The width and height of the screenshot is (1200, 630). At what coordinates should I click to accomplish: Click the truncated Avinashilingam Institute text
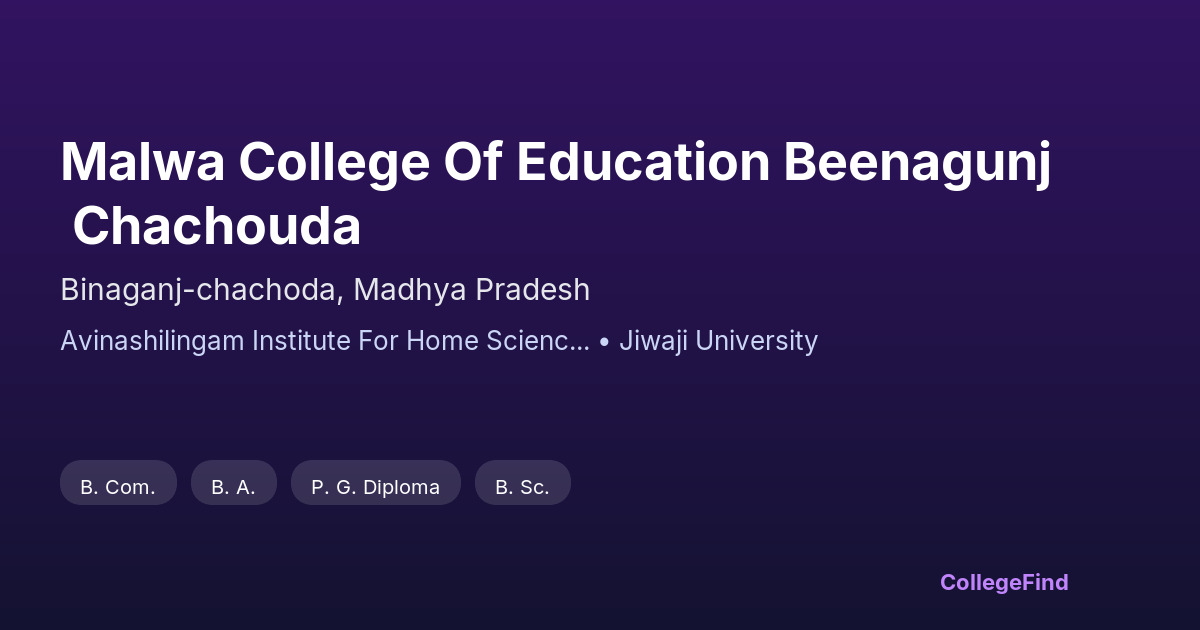[x=324, y=341]
